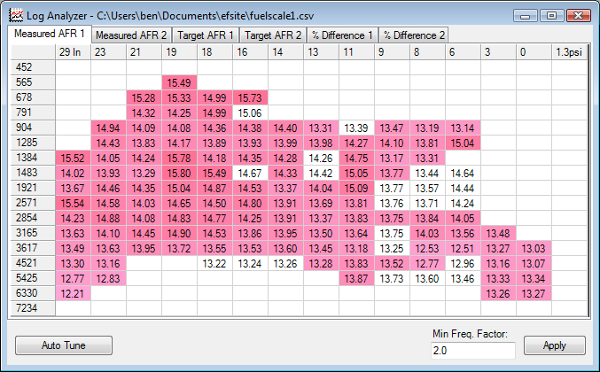Open the % Difference 2 tab
This screenshot has width=600, height=372.
click(x=414, y=35)
